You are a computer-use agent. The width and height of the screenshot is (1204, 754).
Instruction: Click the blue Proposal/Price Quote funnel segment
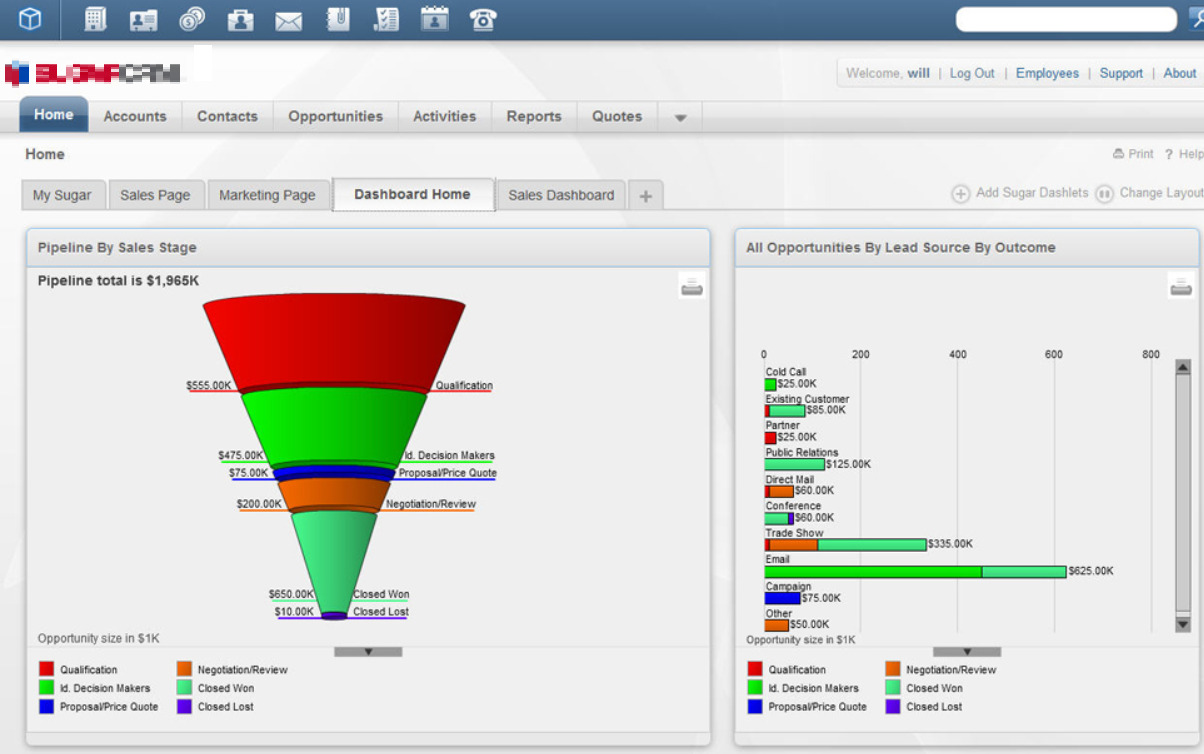[x=334, y=473]
